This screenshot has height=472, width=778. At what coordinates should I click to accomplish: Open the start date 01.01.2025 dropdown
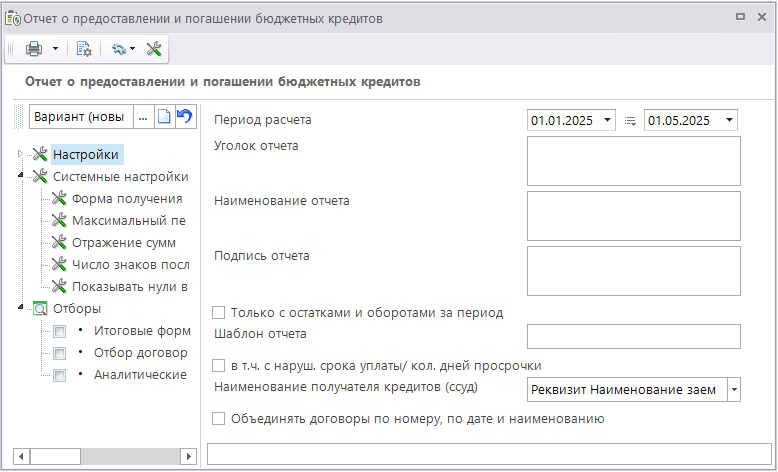(x=608, y=121)
